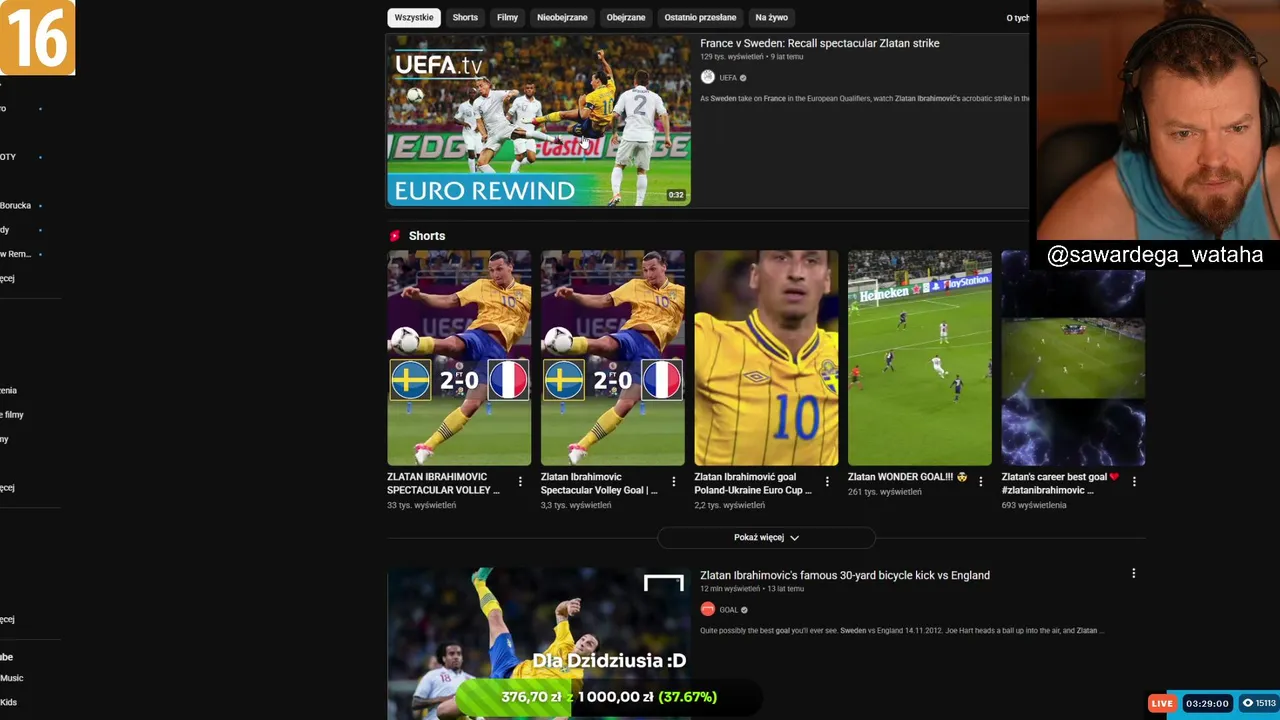The height and width of the screenshot is (720, 1280).
Task: Click the Music entry in sidebar
Action: click(x=12, y=678)
